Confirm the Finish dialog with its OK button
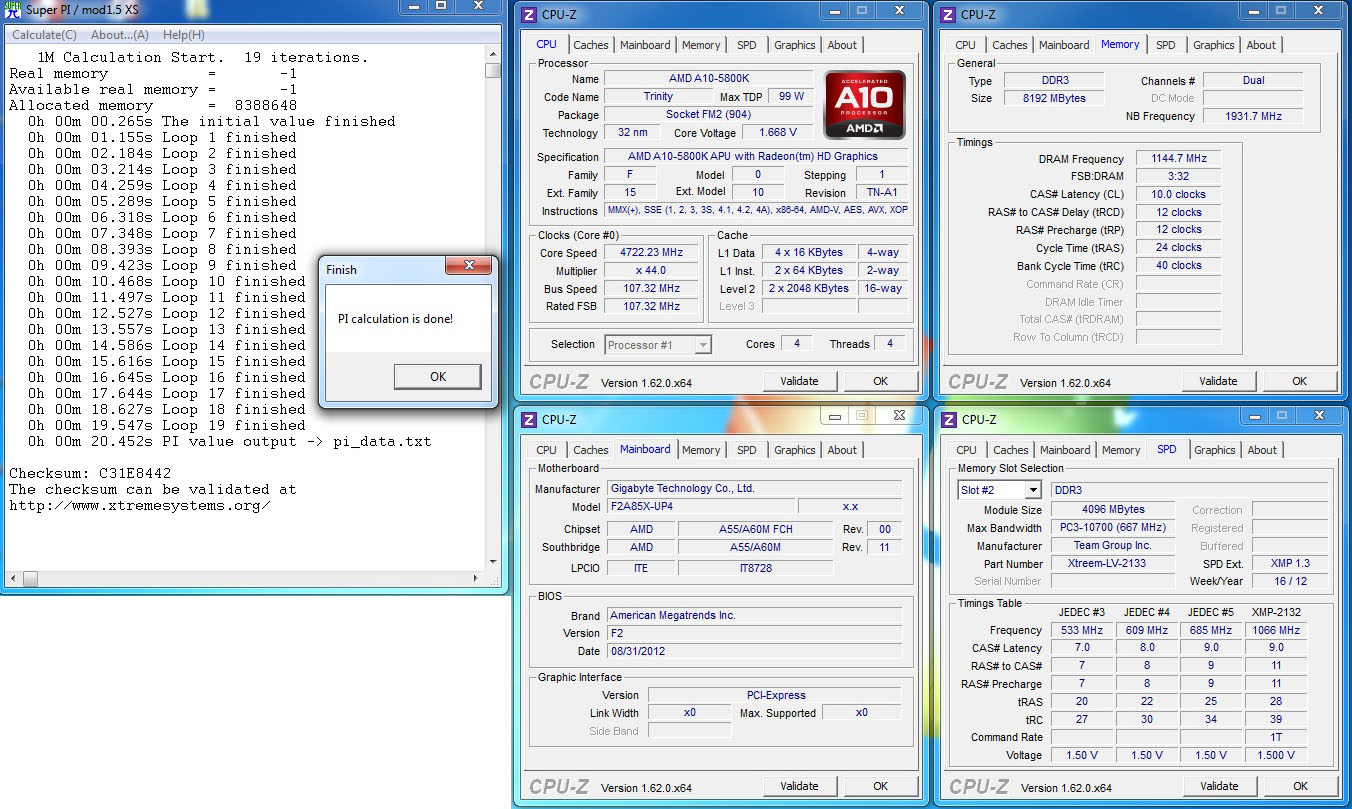 point(438,376)
